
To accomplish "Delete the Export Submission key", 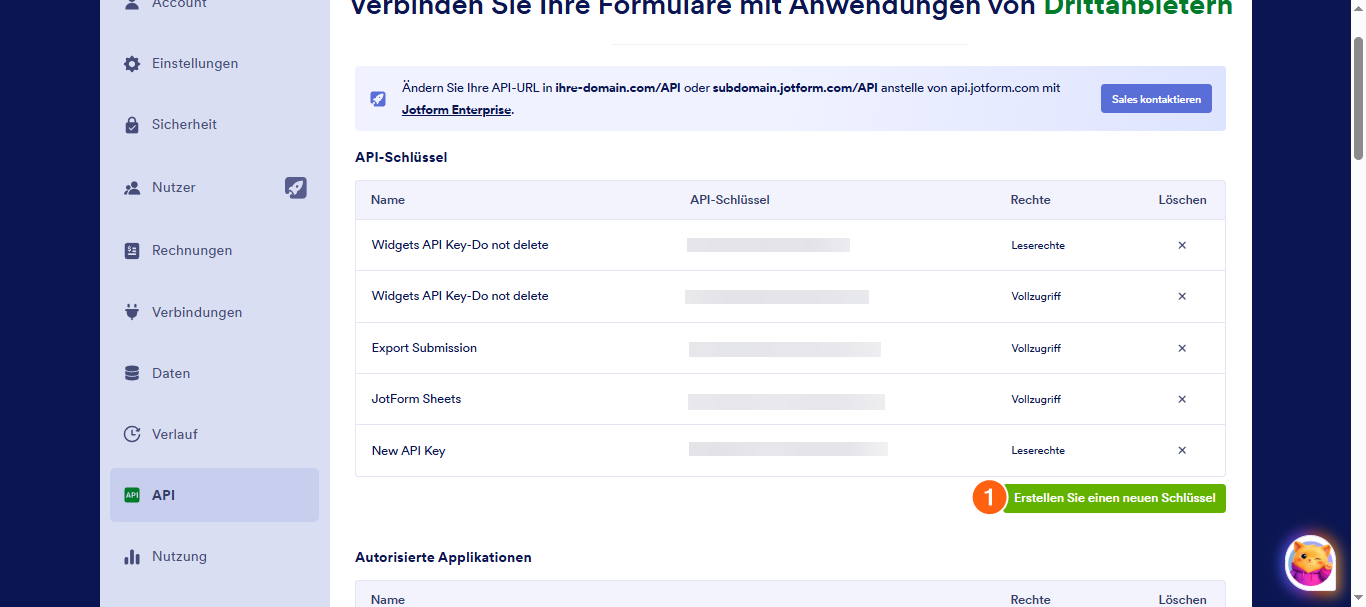I will click(1182, 348).
